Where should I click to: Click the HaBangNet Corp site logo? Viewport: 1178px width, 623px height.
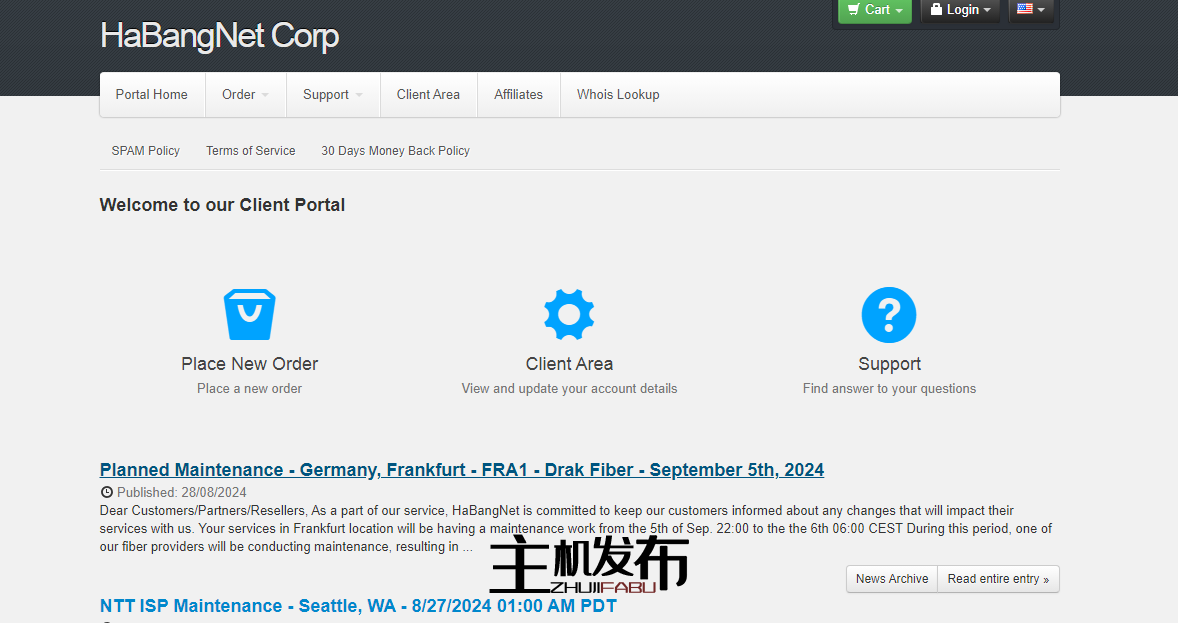coord(219,36)
